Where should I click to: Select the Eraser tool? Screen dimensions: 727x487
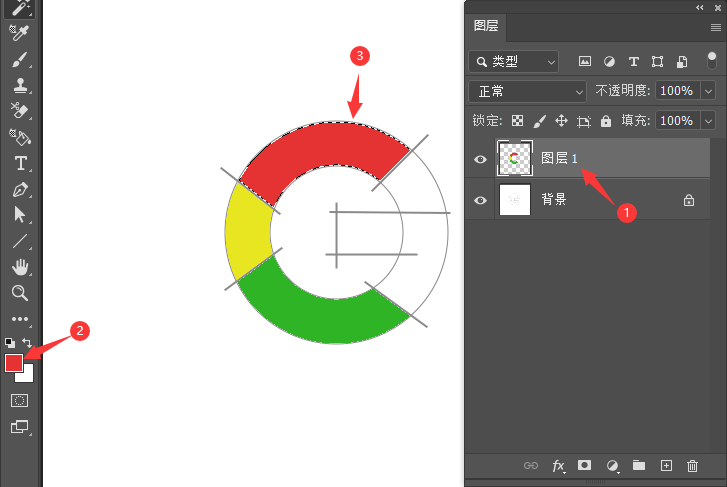pyautogui.click(x=19, y=111)
